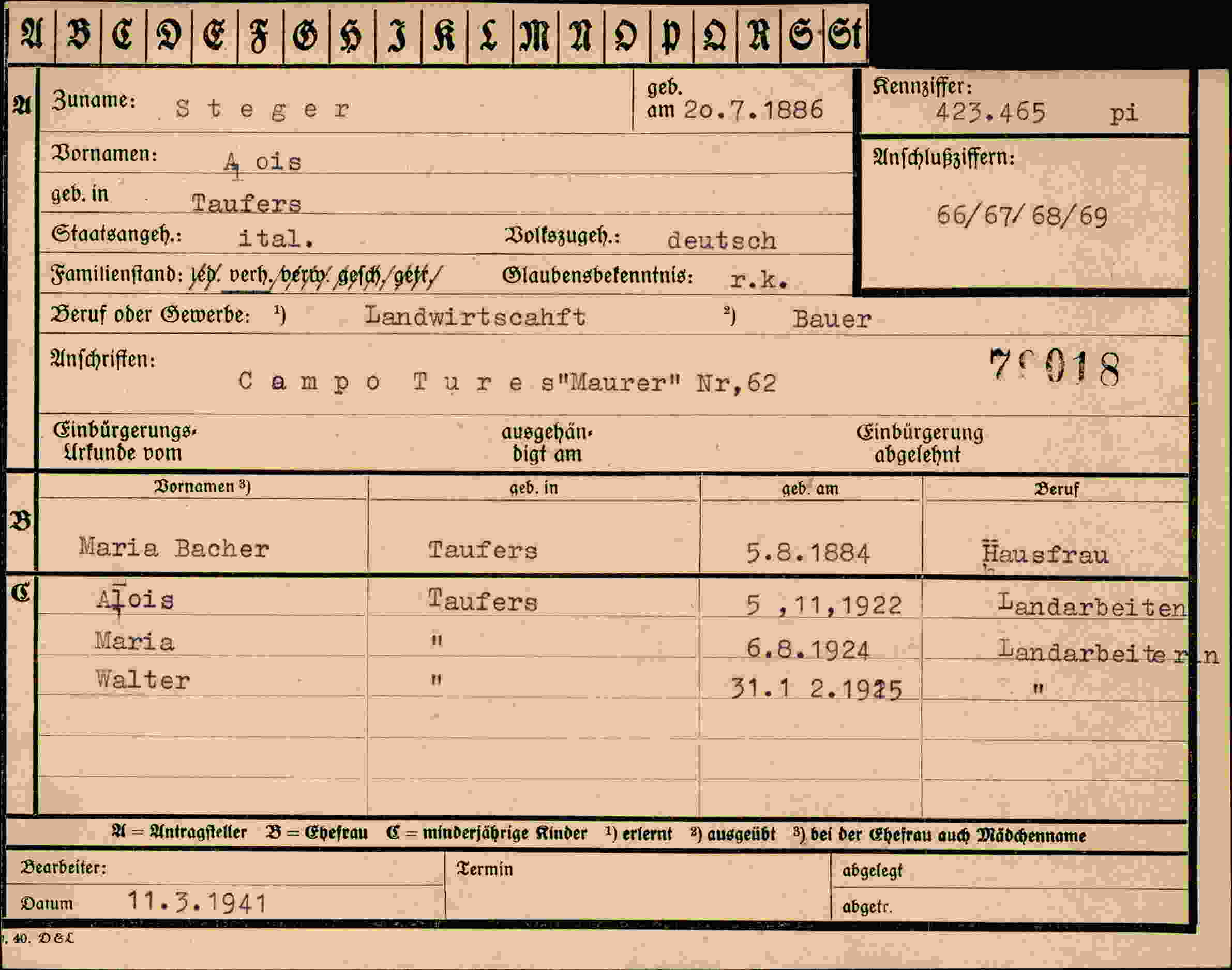The width and height of the screenshot is (1232, 970).
Task: Click the index tab letter "P"
Action: pos(671,36)
